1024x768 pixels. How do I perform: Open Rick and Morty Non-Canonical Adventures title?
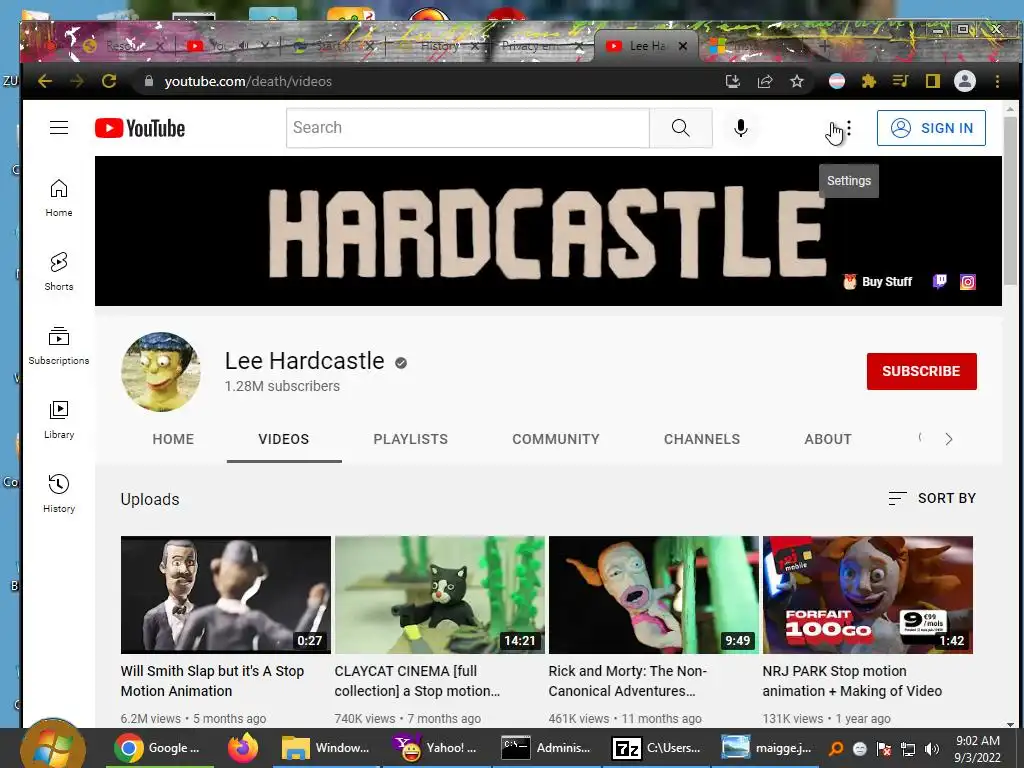point(628,681)
